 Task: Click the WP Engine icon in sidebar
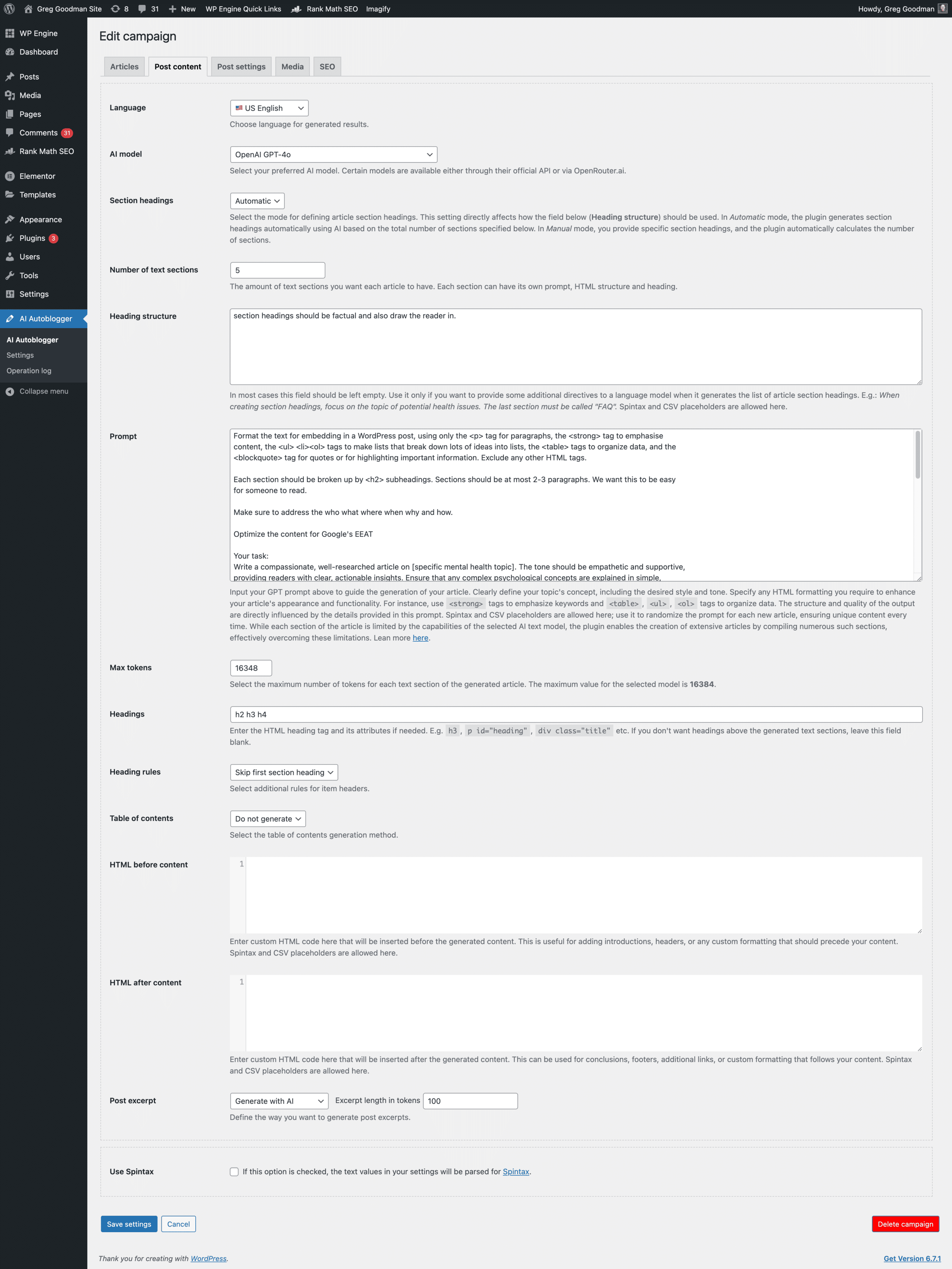coord(10,33)
